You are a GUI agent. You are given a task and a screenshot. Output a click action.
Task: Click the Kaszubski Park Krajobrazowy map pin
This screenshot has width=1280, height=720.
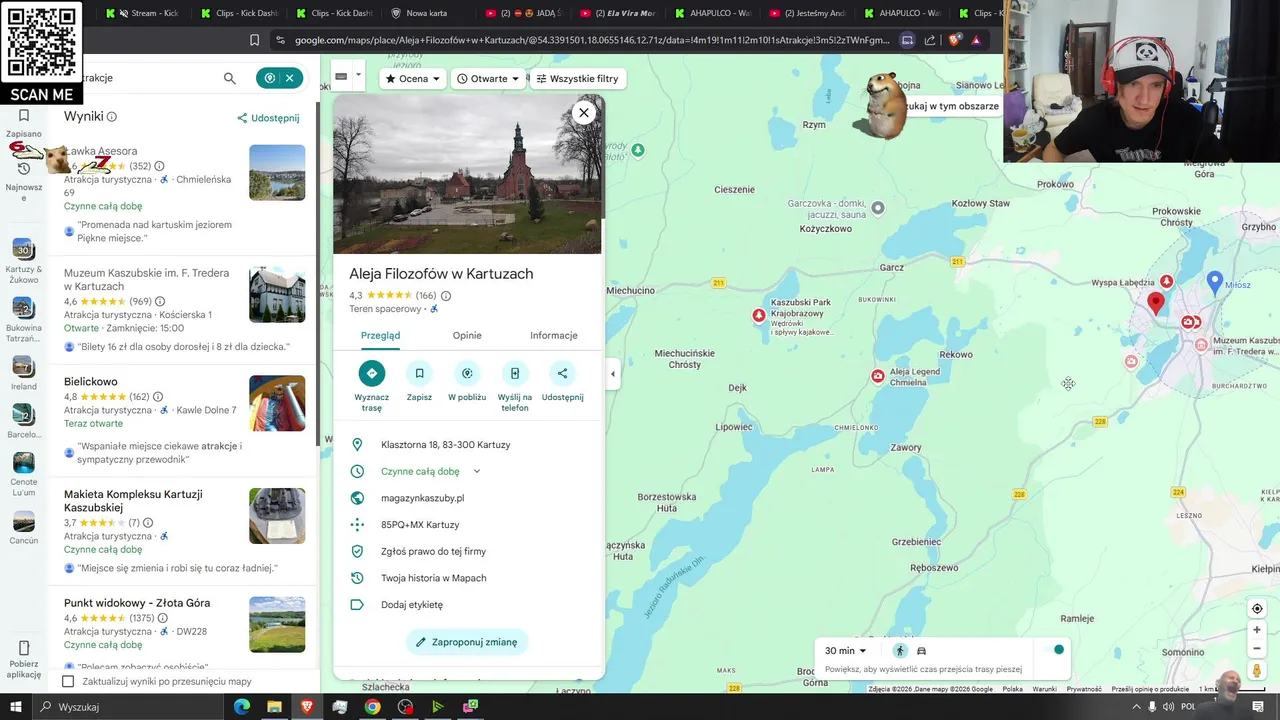pyautogui.click(x=759, y=316)
